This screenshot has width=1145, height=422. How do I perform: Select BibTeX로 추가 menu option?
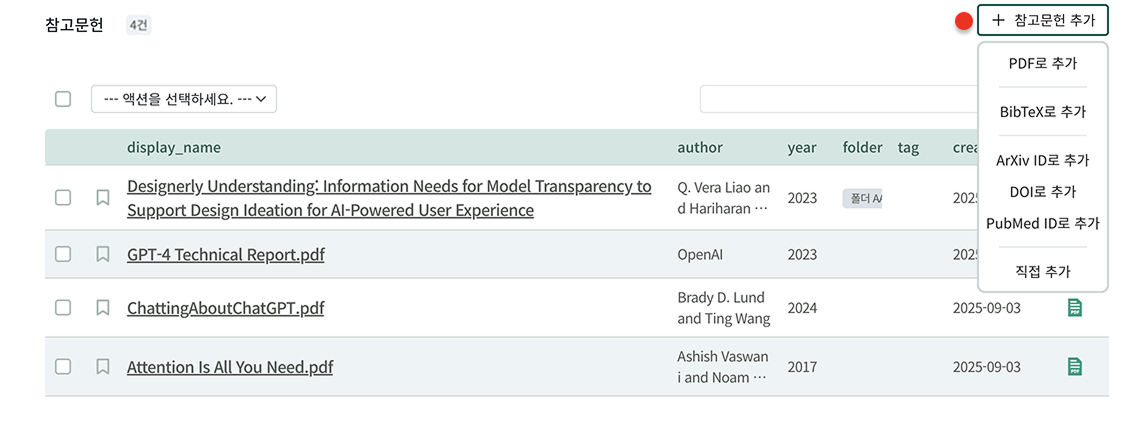click(1042, 112)
